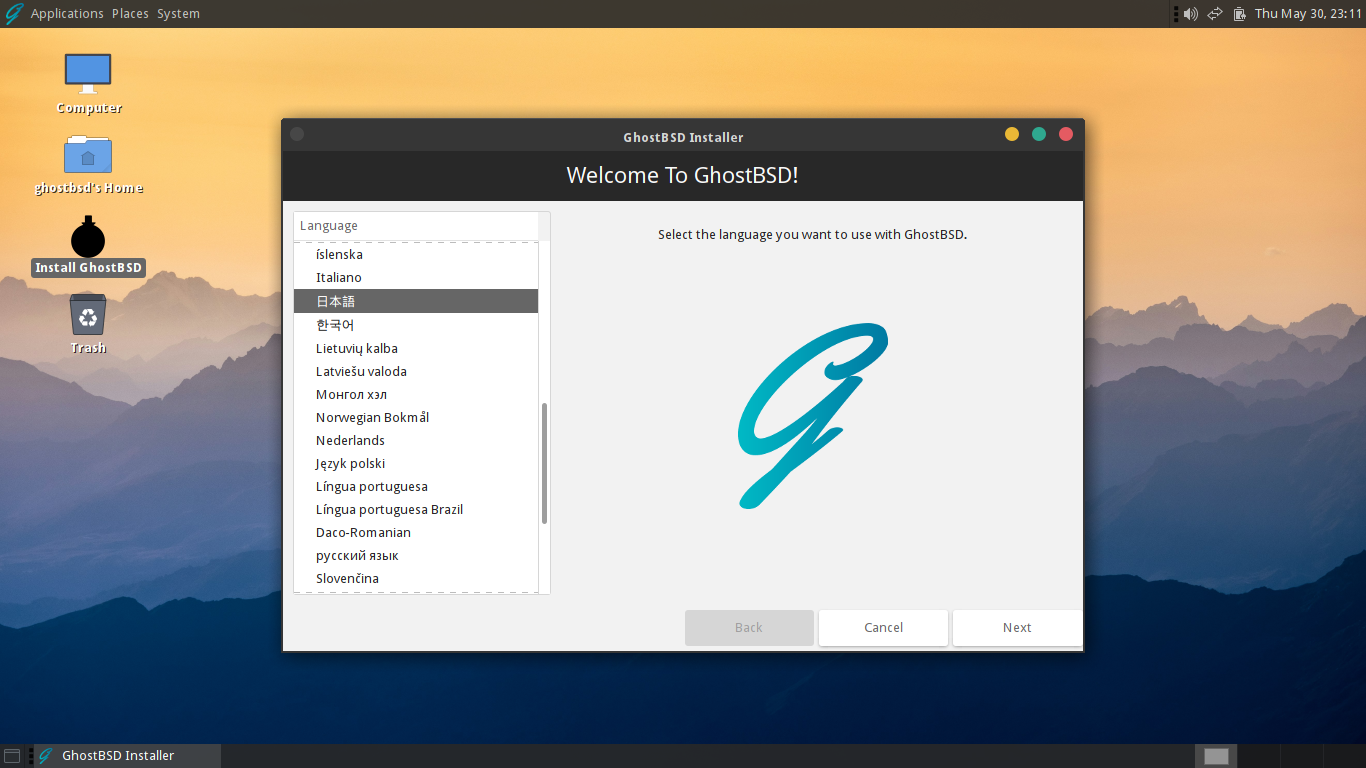
Task: Open the Computer desktop icon
Action: pos(88,73)
